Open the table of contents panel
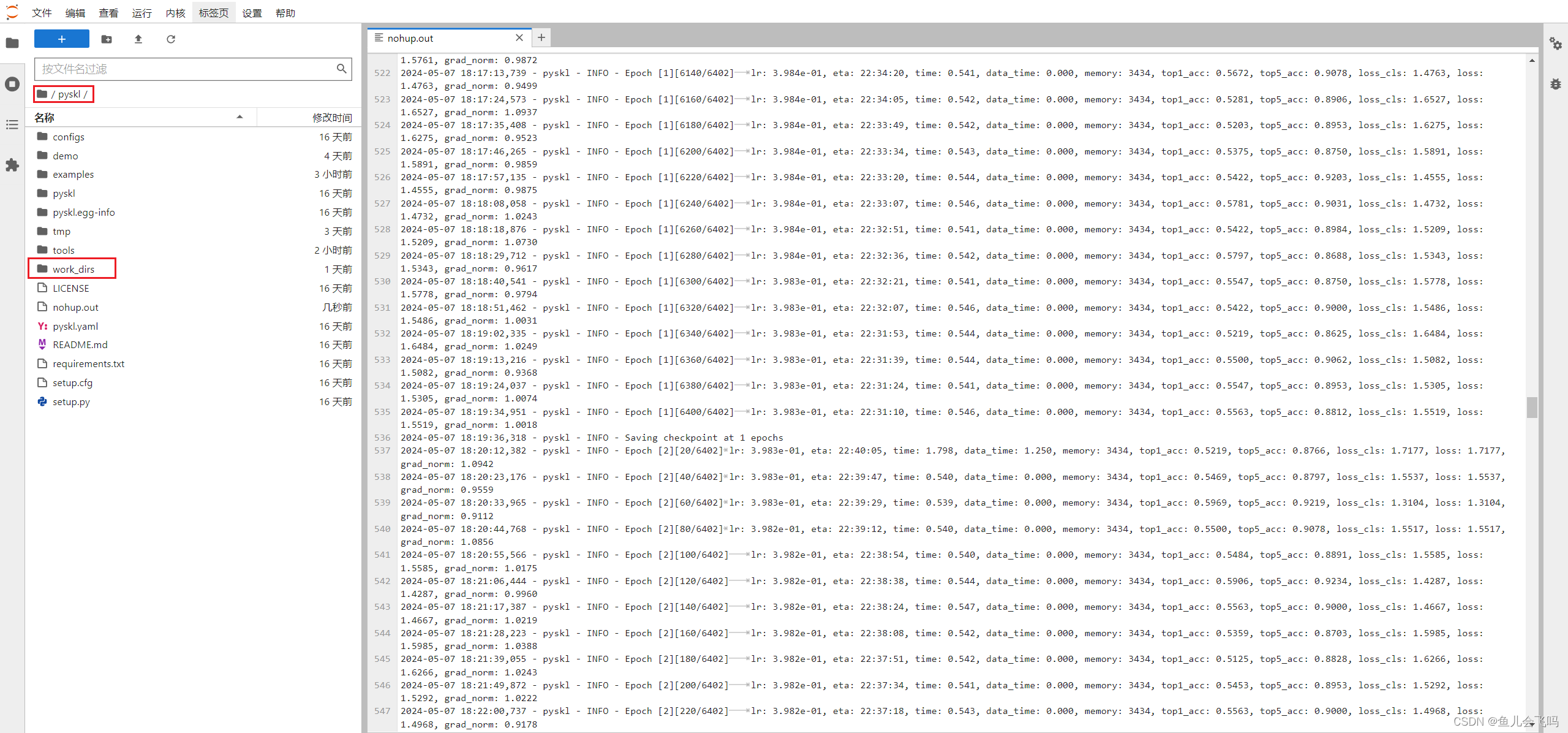 point(12,124)
